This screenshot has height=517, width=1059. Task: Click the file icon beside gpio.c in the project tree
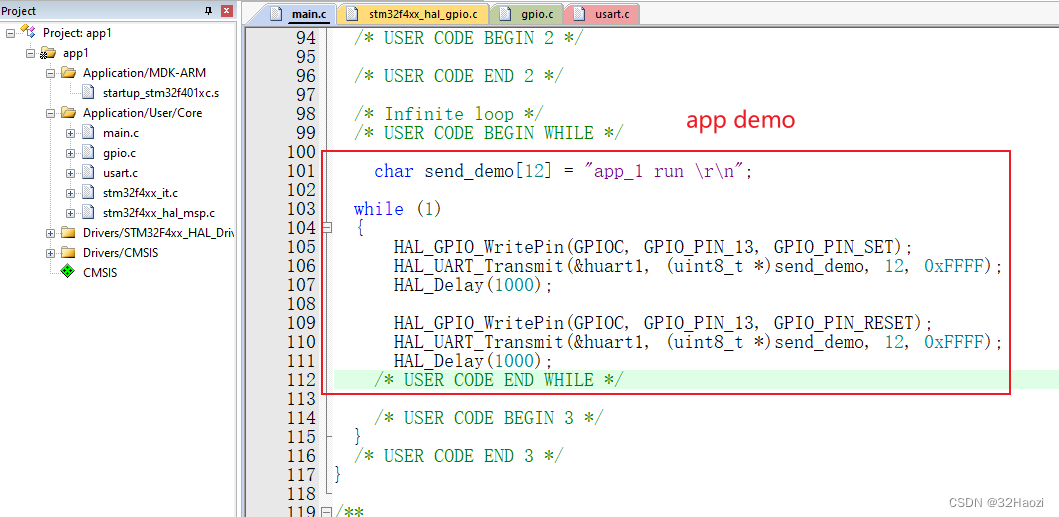pos(88,153)
